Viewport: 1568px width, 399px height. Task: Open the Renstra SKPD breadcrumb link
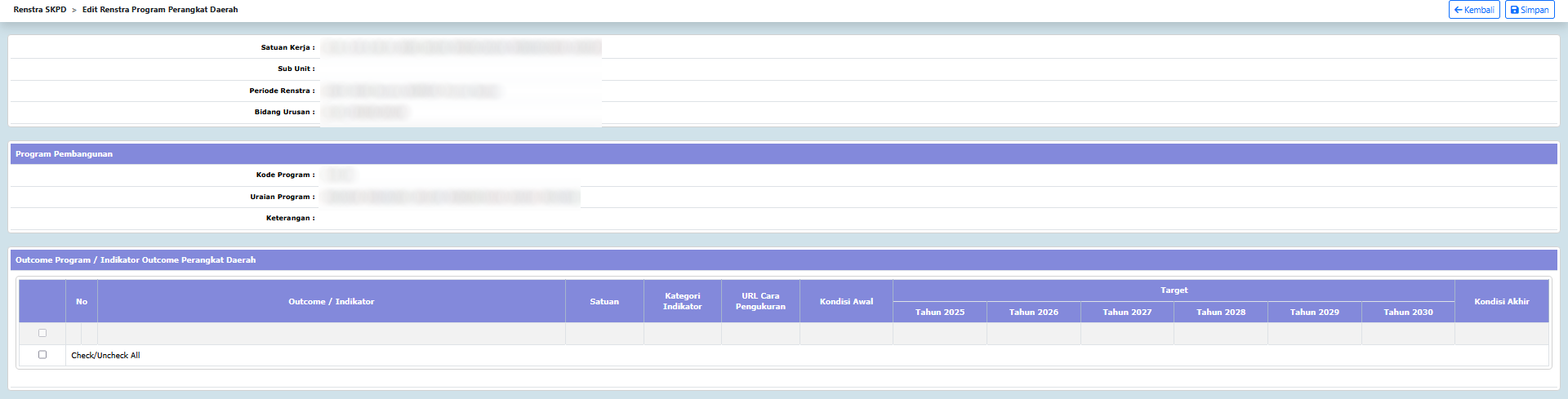[x=40, y=10]
